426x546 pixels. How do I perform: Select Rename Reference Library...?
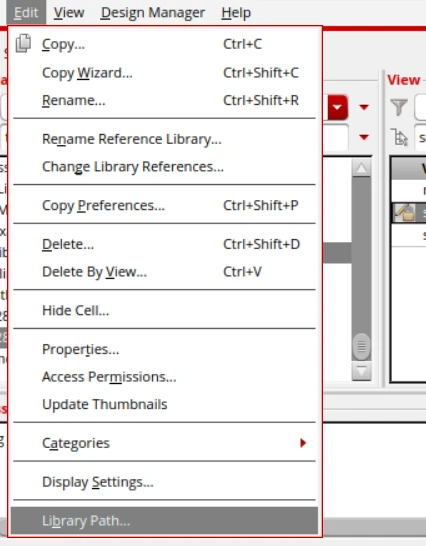pyautogui.click(x=164, y=139)
